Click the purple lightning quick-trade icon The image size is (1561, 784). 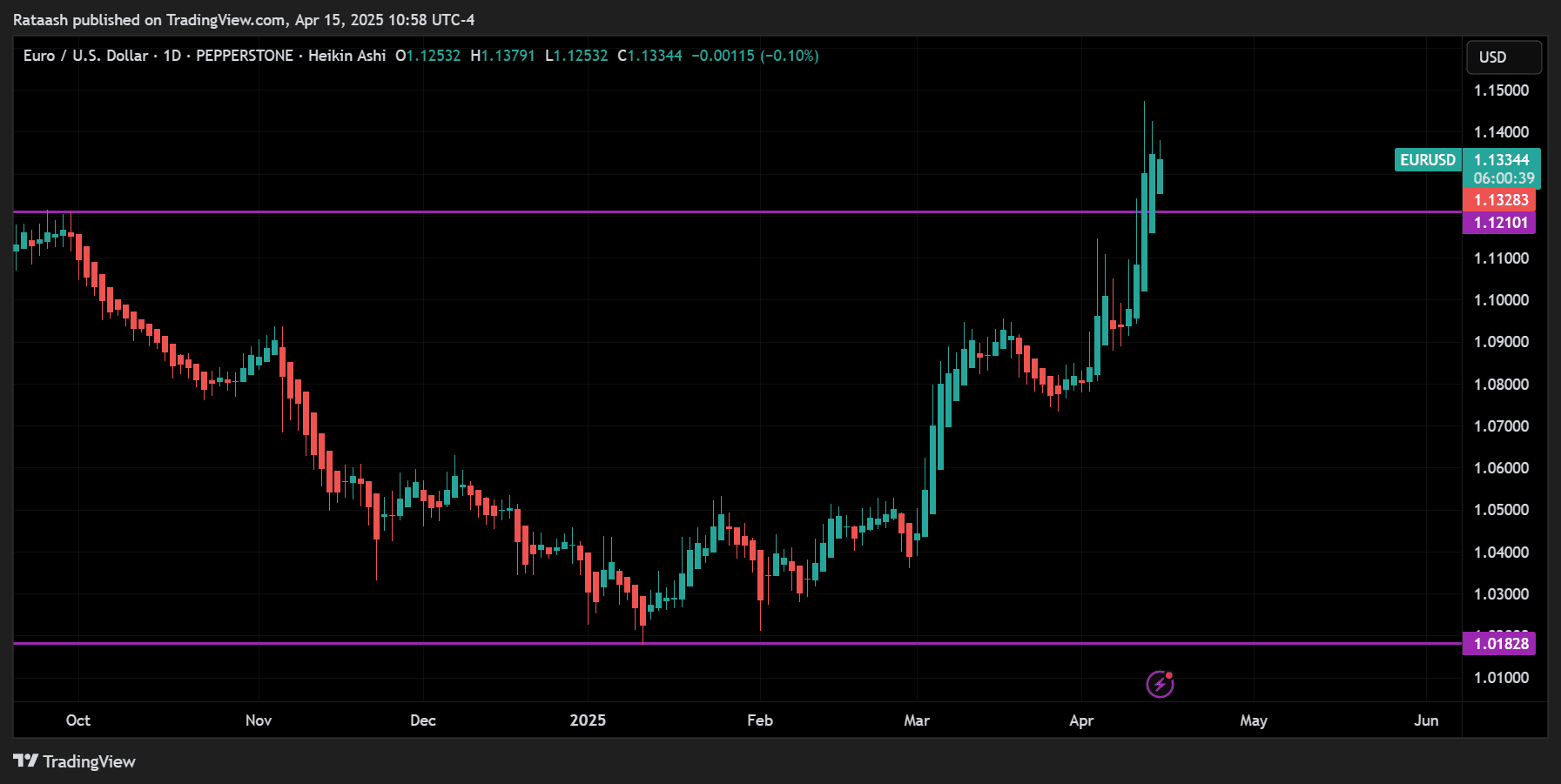[x=1159, y=685]
